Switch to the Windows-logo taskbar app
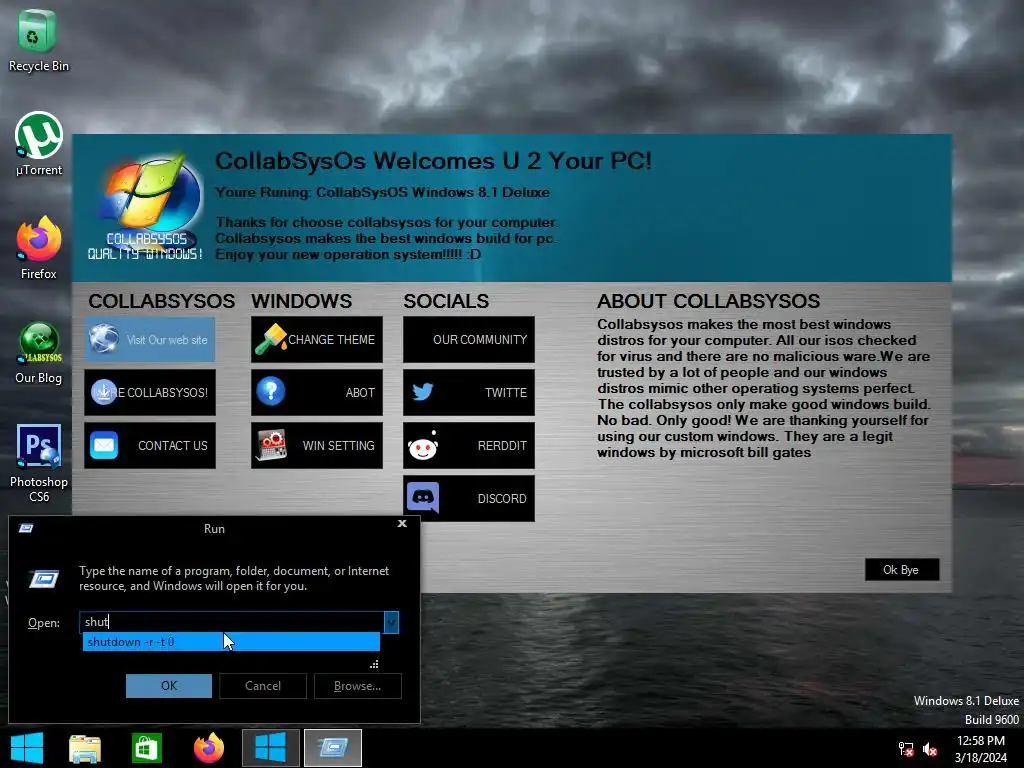1024x768 pixels. [x=270, y=748]
